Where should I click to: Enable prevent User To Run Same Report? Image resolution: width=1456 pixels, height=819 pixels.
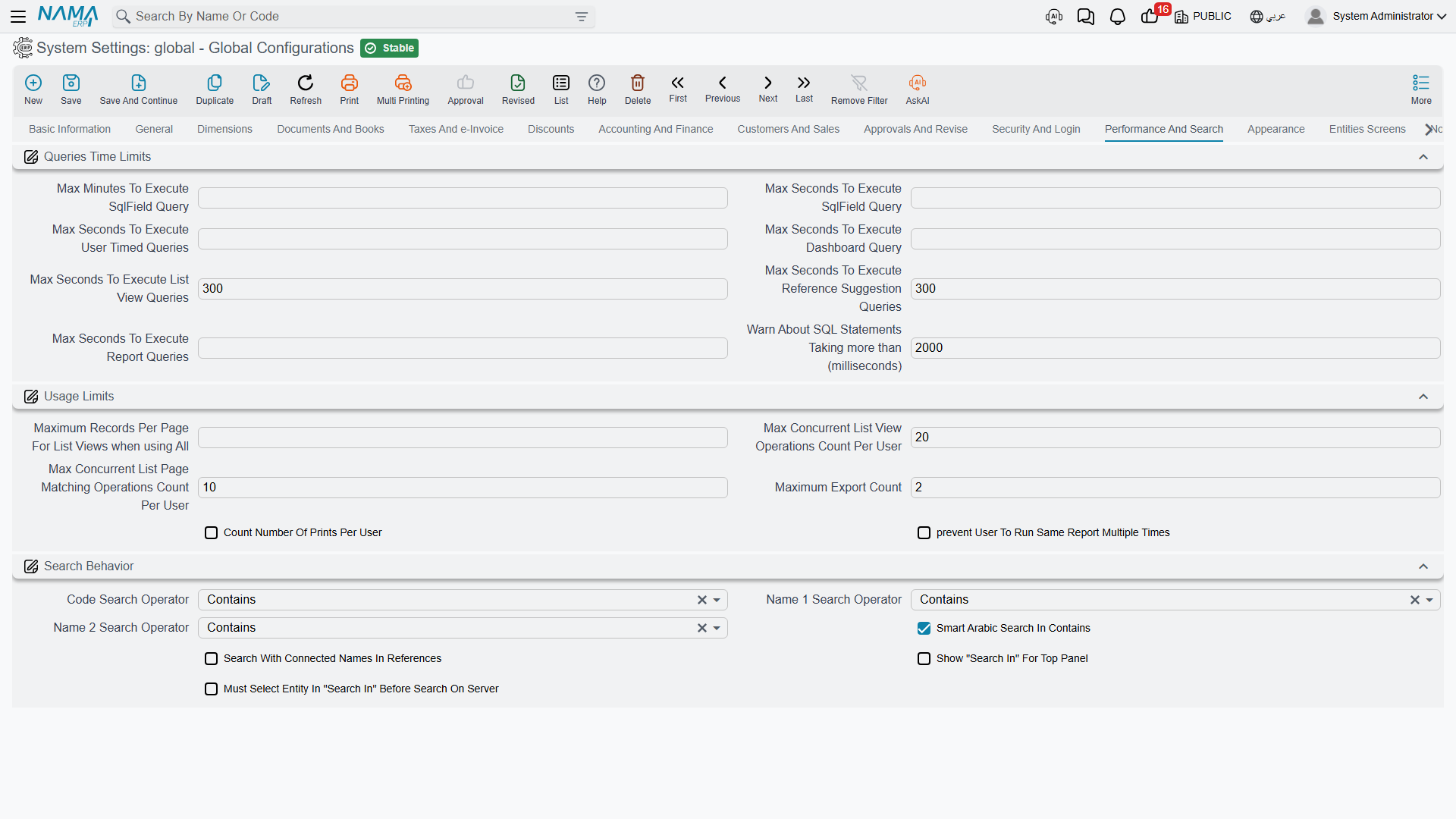(x=924, y=533)
